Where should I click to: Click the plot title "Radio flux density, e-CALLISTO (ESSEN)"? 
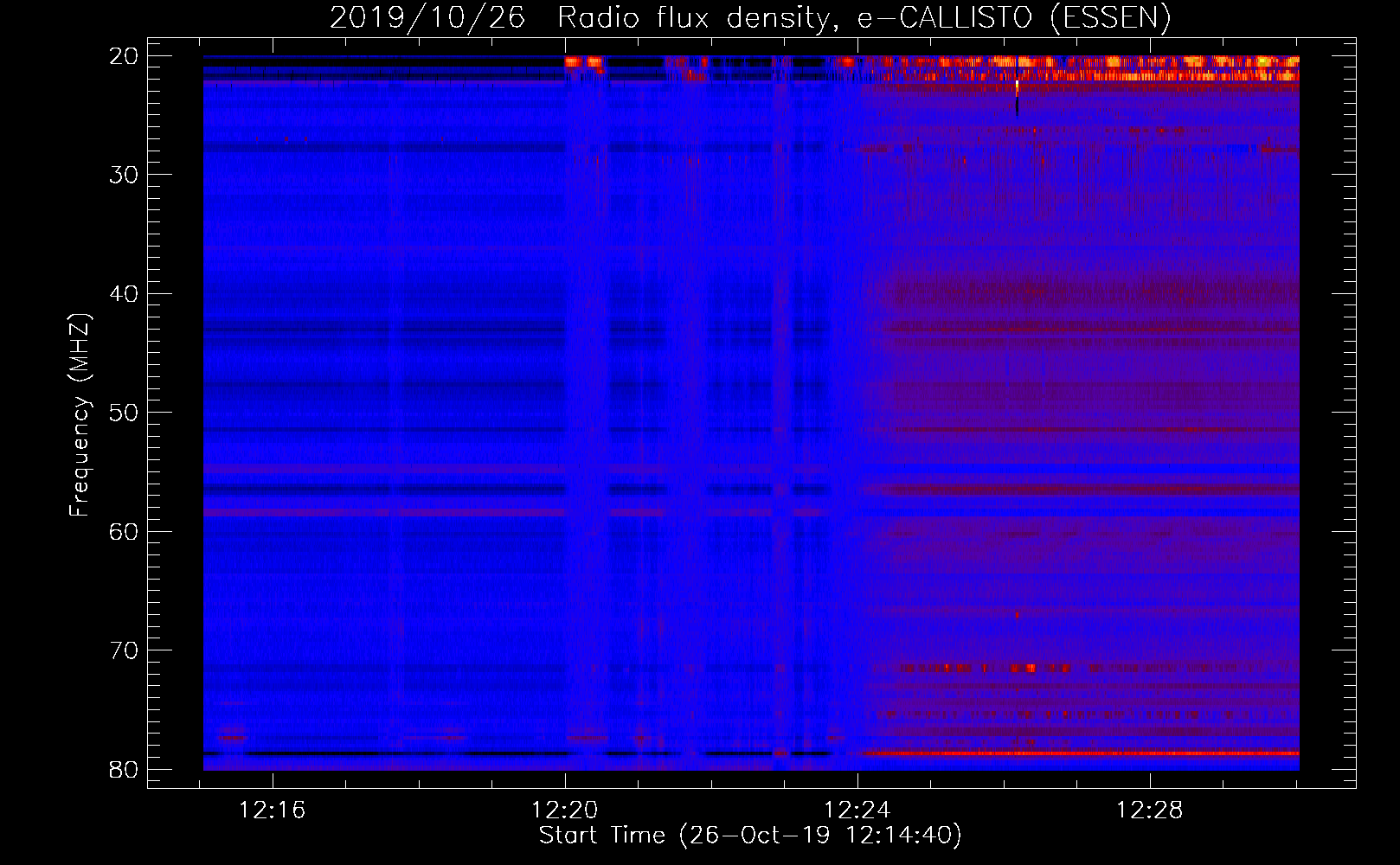[864, 18]
